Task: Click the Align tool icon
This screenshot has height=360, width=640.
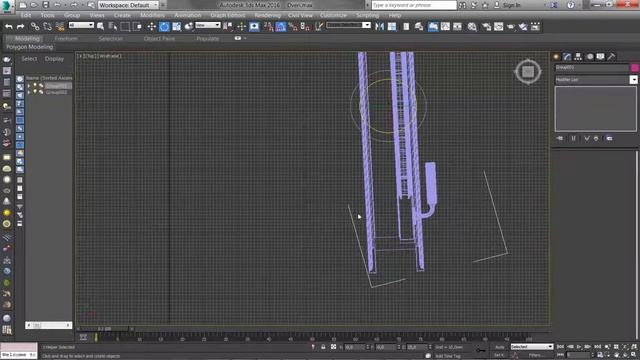Action: click(392, 27)
